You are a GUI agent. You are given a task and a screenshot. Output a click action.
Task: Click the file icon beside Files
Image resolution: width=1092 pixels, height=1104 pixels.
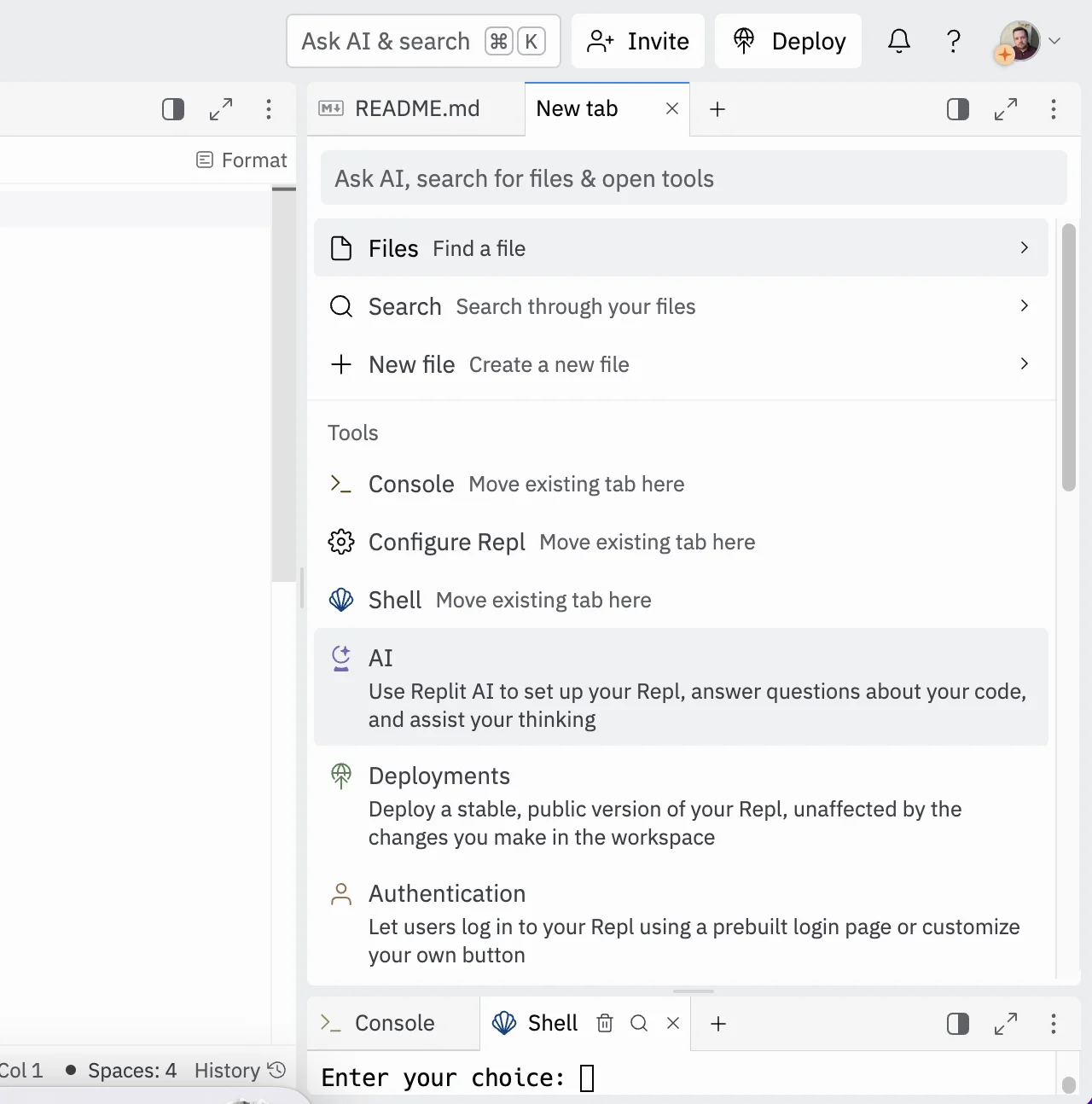pos(341,248)
